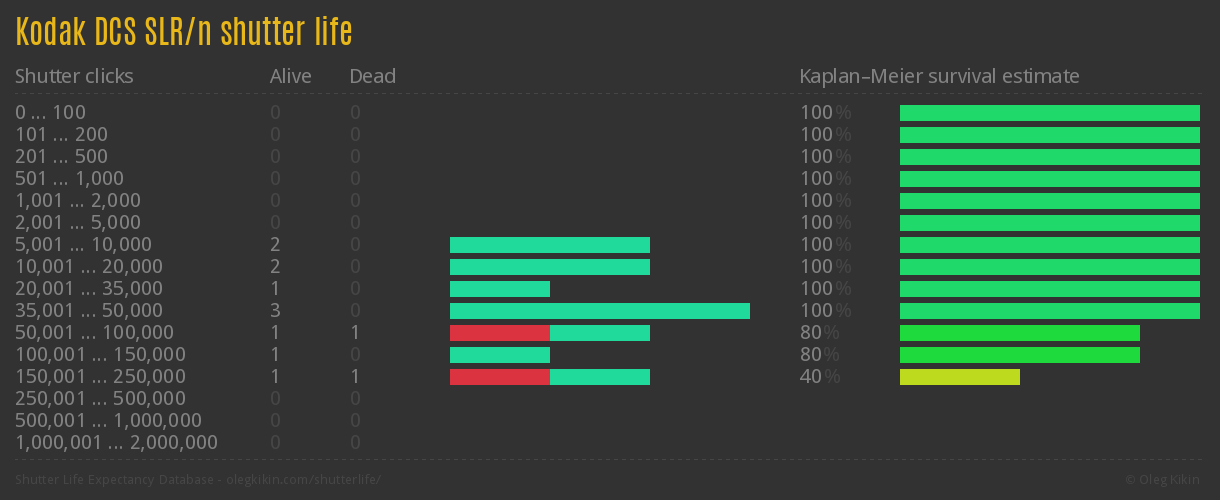The image size is (1220, 500).
Task: Click the 80% survival bar for 100,001…150,000
Action: 1019,355
